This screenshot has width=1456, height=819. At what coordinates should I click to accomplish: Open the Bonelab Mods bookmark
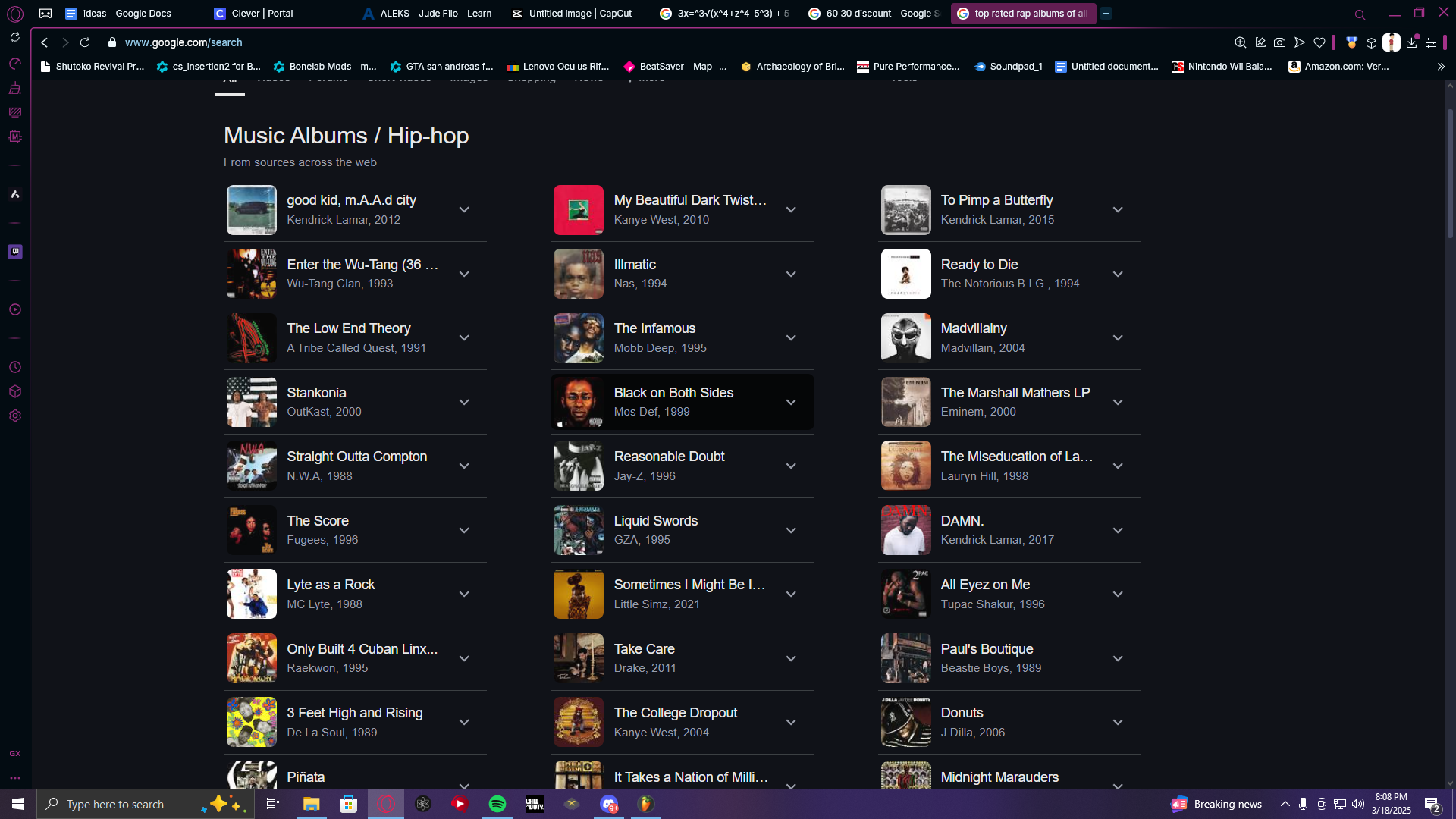pyautogui.click(x=325, y=67)
